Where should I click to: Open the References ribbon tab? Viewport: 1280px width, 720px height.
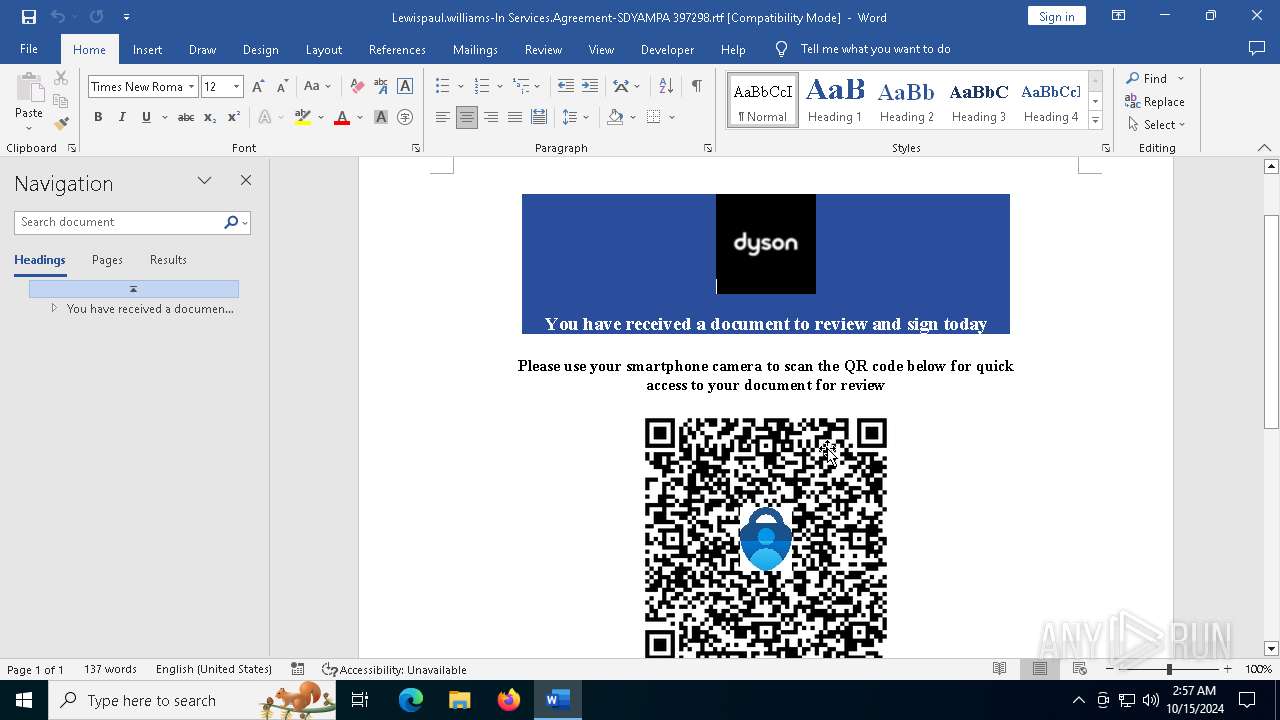397,49
